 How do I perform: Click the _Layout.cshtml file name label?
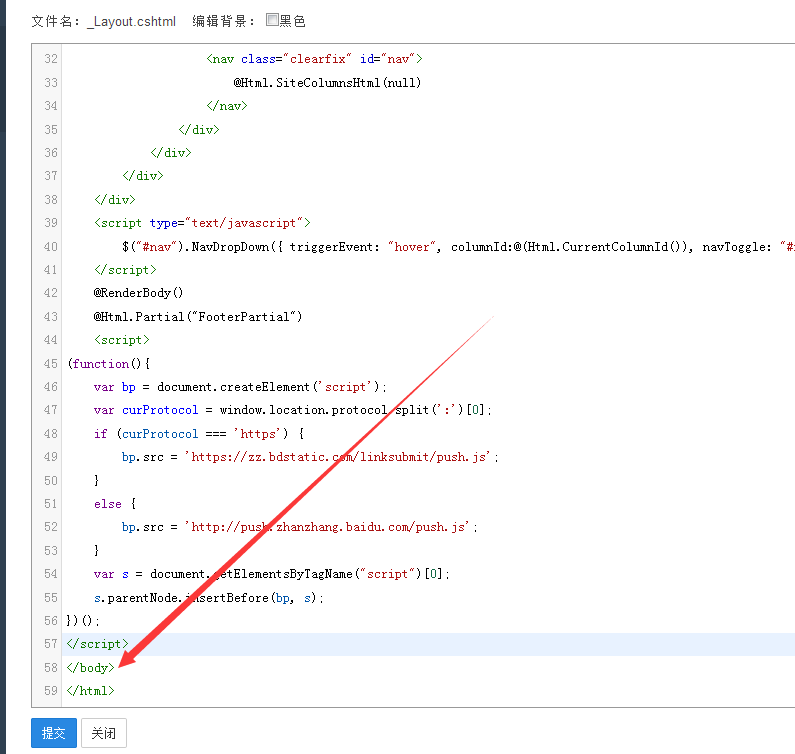131,20
